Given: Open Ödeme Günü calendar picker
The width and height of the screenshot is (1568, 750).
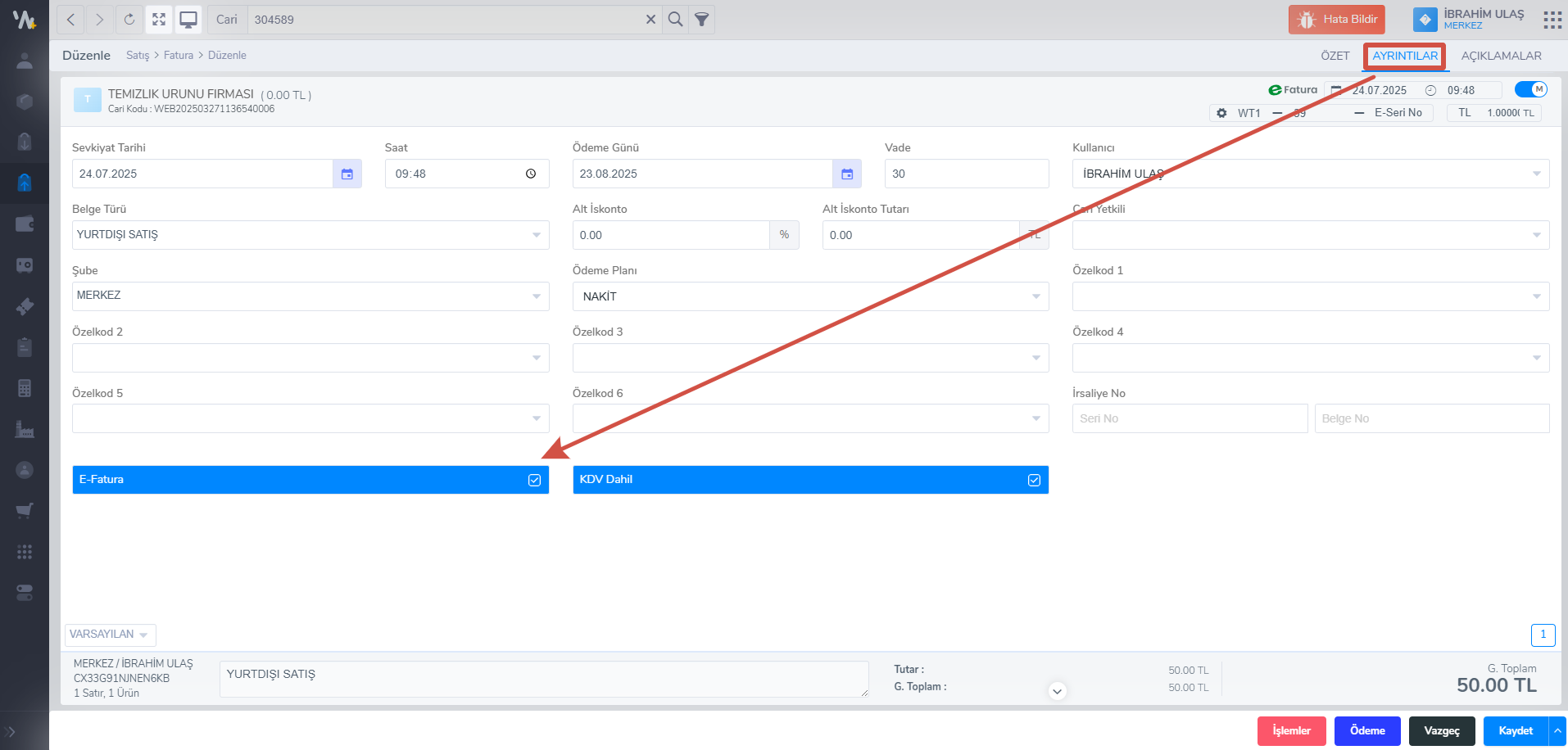Looking at the screenshot, I should [x=847, y=174].
